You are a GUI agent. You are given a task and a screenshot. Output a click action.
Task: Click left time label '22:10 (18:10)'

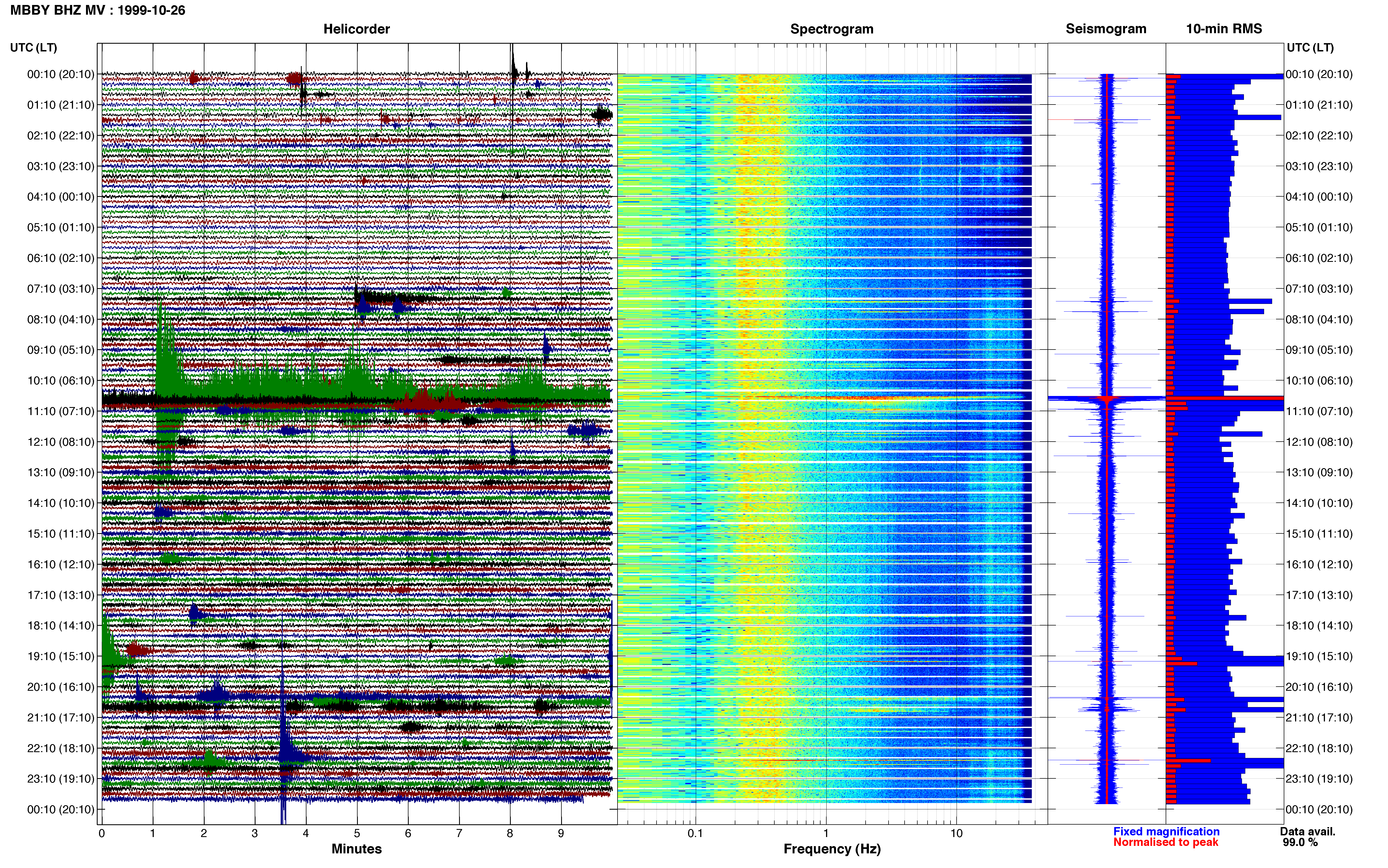[x=61, y=748]
